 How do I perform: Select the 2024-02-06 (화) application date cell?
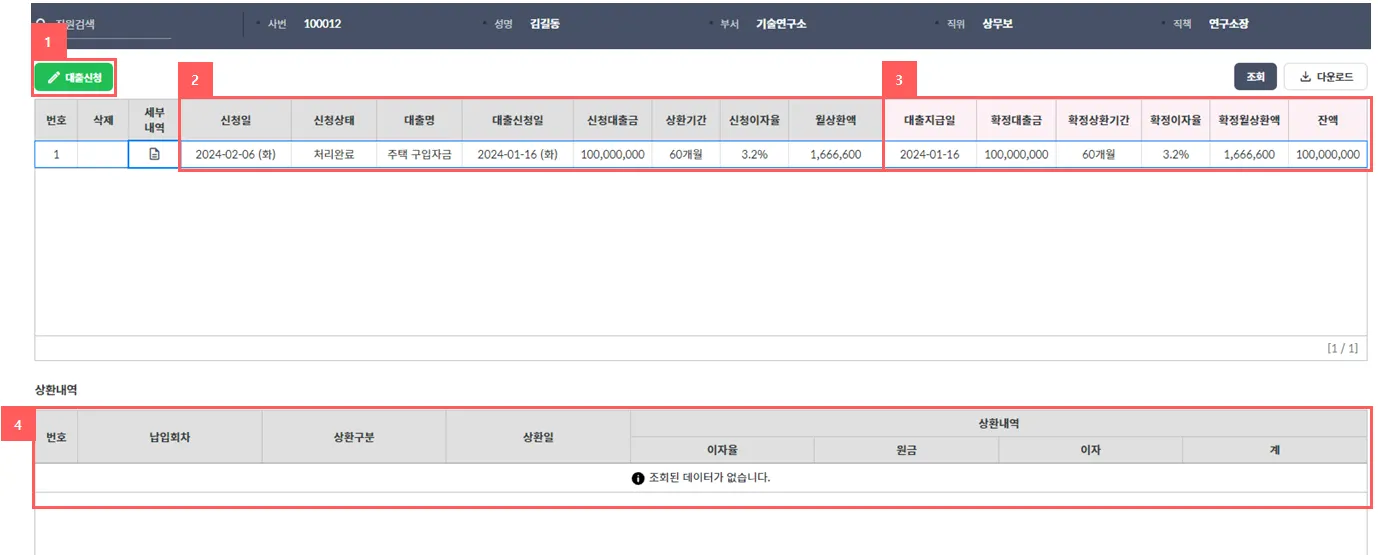pyautogui.click(x=236, y=155)
